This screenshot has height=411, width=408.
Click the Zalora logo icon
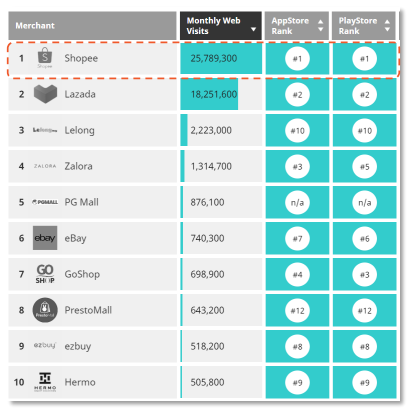click(45, 166)
